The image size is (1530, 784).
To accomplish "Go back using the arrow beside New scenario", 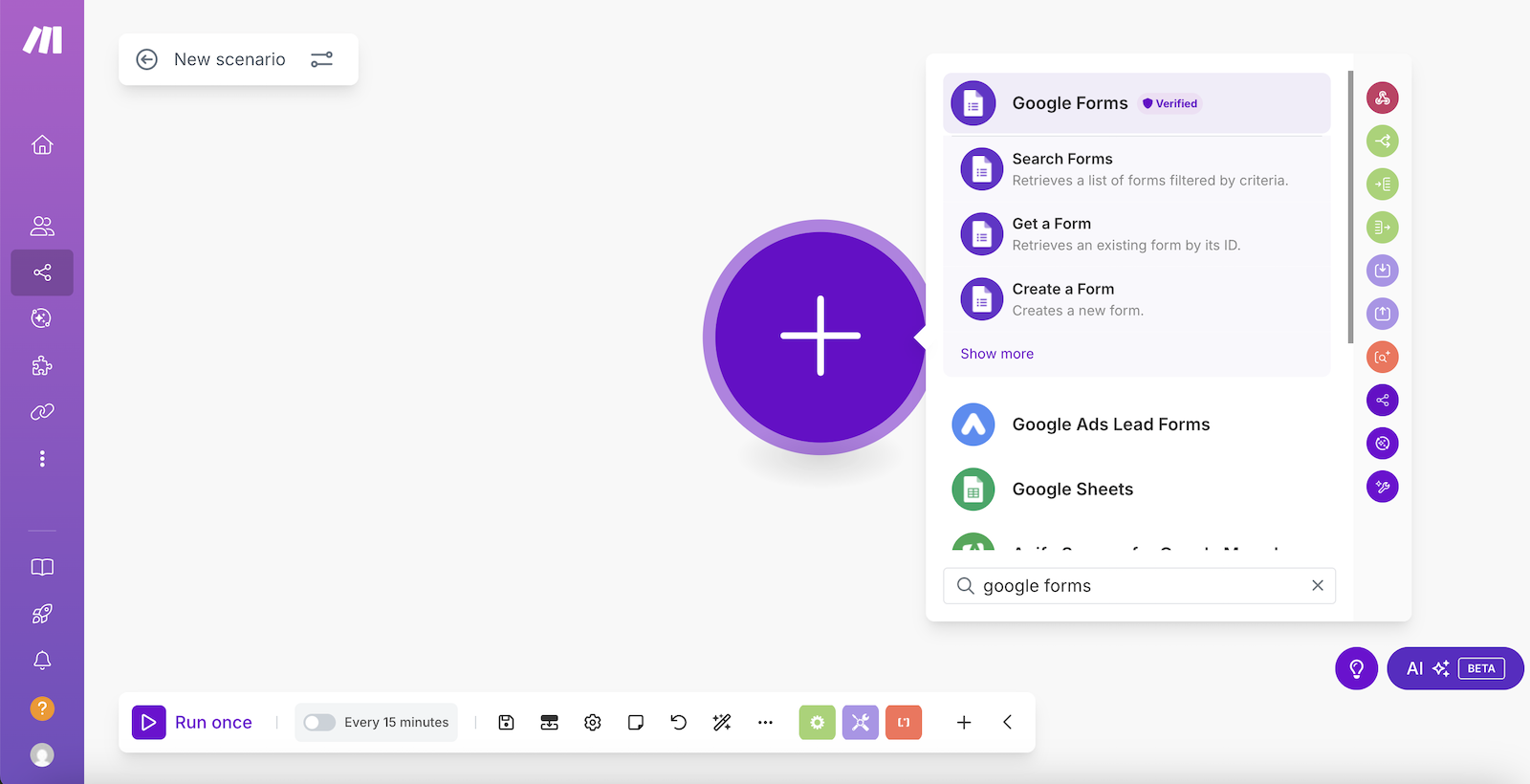I will coord(146,59).
